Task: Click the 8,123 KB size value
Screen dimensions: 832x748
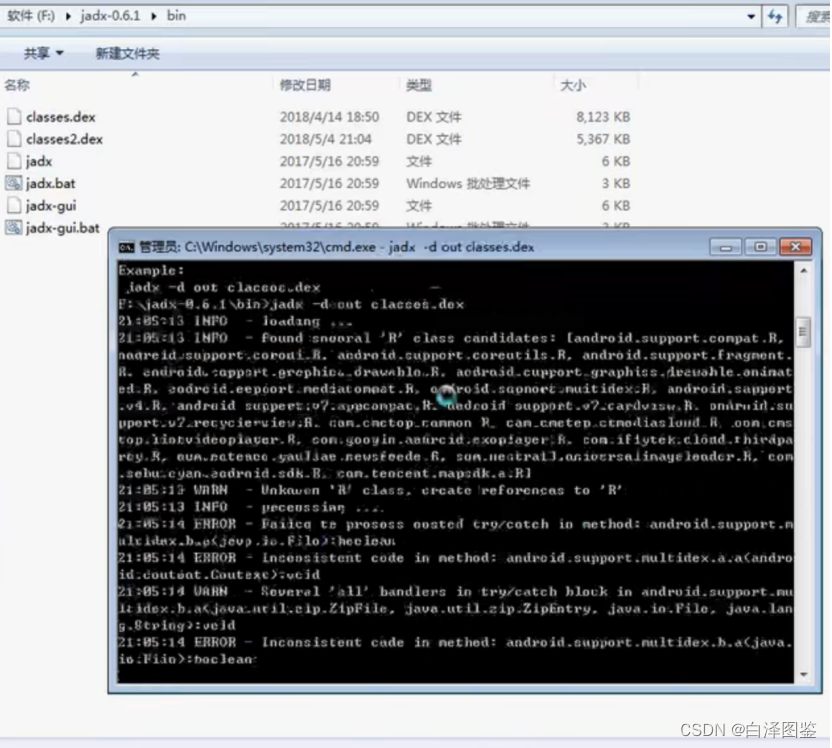Action: coord(603,117)
